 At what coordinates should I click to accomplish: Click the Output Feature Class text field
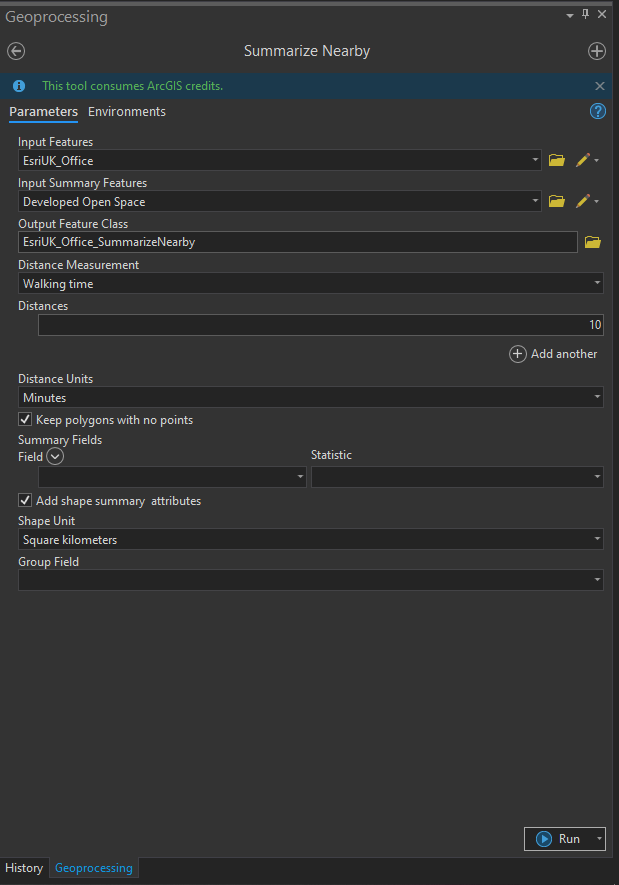pos(297,242)
